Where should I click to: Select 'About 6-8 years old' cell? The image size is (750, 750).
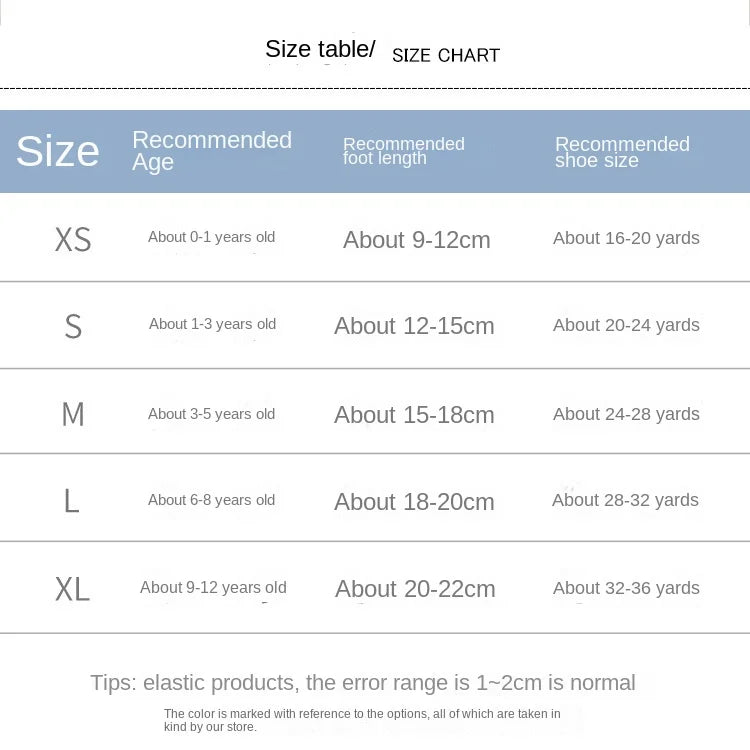click(x=211, y=500)
